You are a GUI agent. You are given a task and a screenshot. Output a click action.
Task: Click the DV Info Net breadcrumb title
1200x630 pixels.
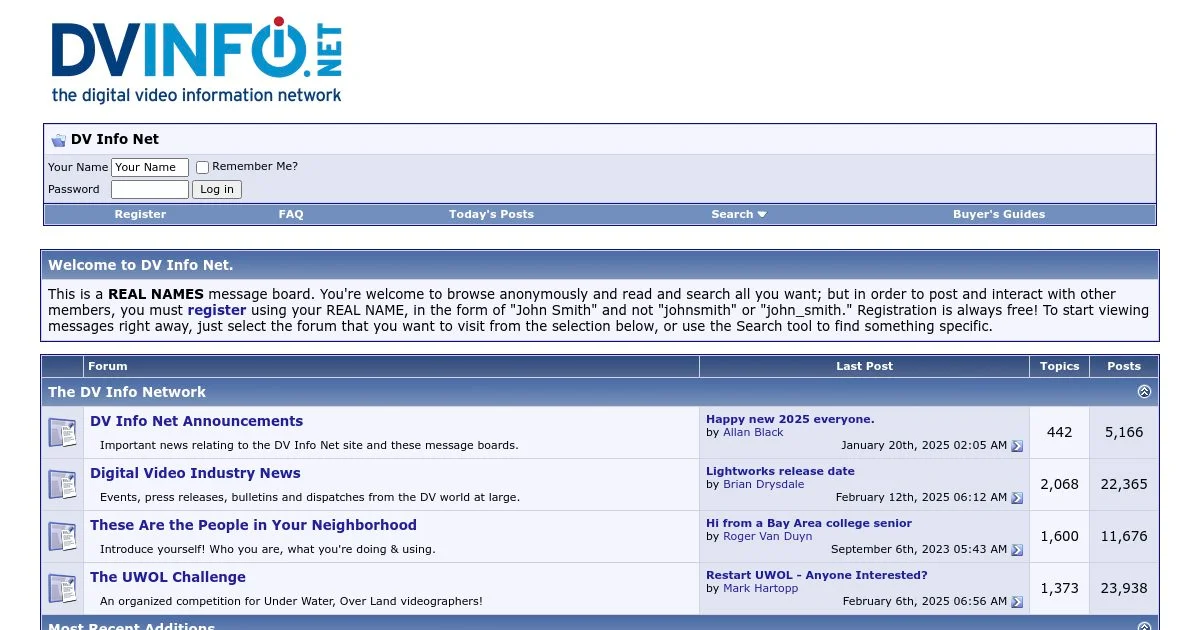[115, 139]
